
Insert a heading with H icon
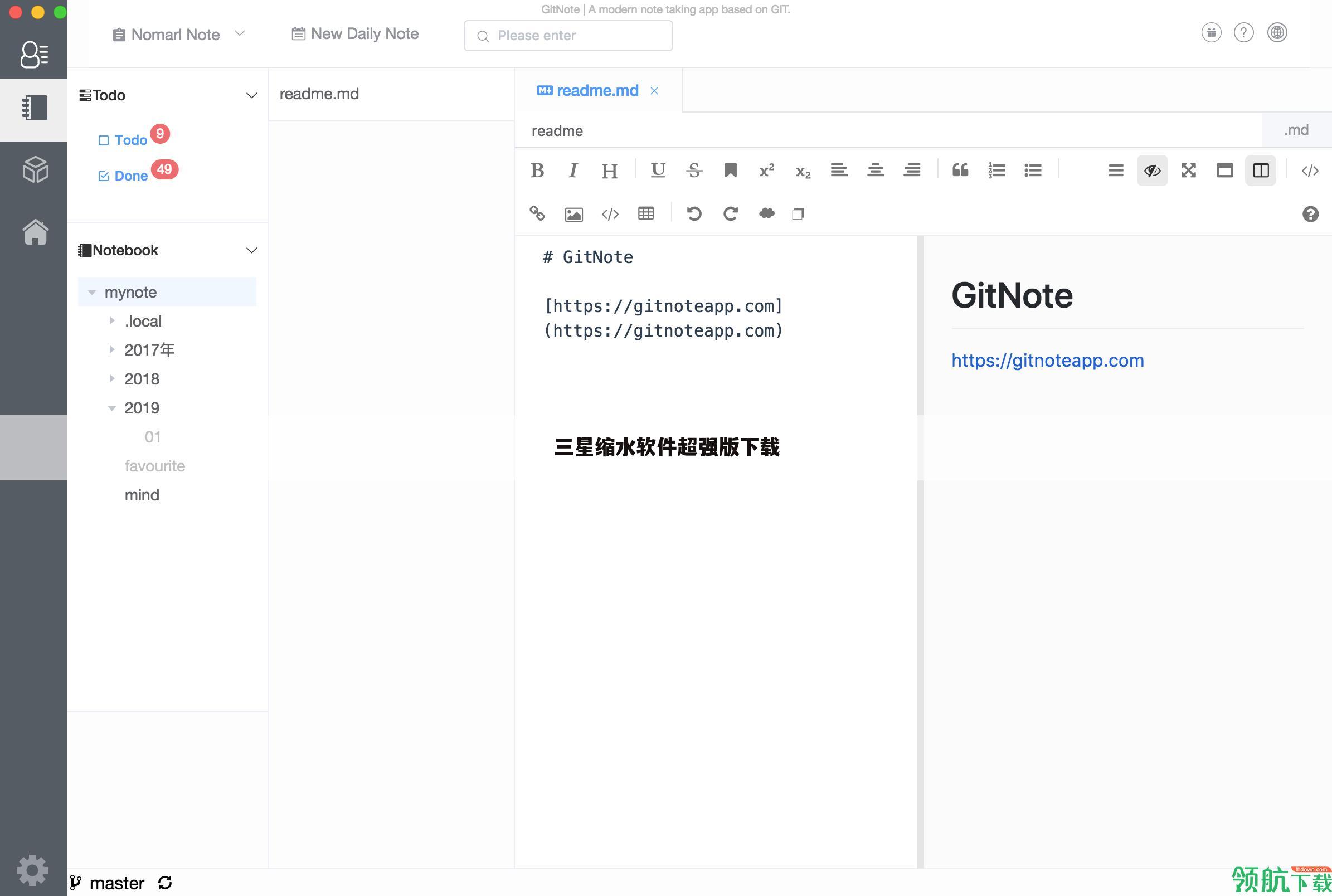pos(609,171)
